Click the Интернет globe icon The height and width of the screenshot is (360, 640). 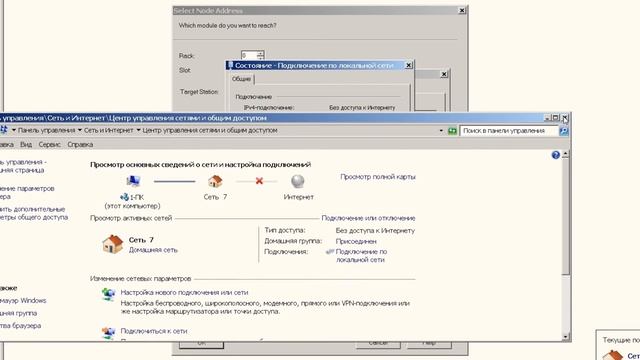pyautogui.click(x=298, y=181)
